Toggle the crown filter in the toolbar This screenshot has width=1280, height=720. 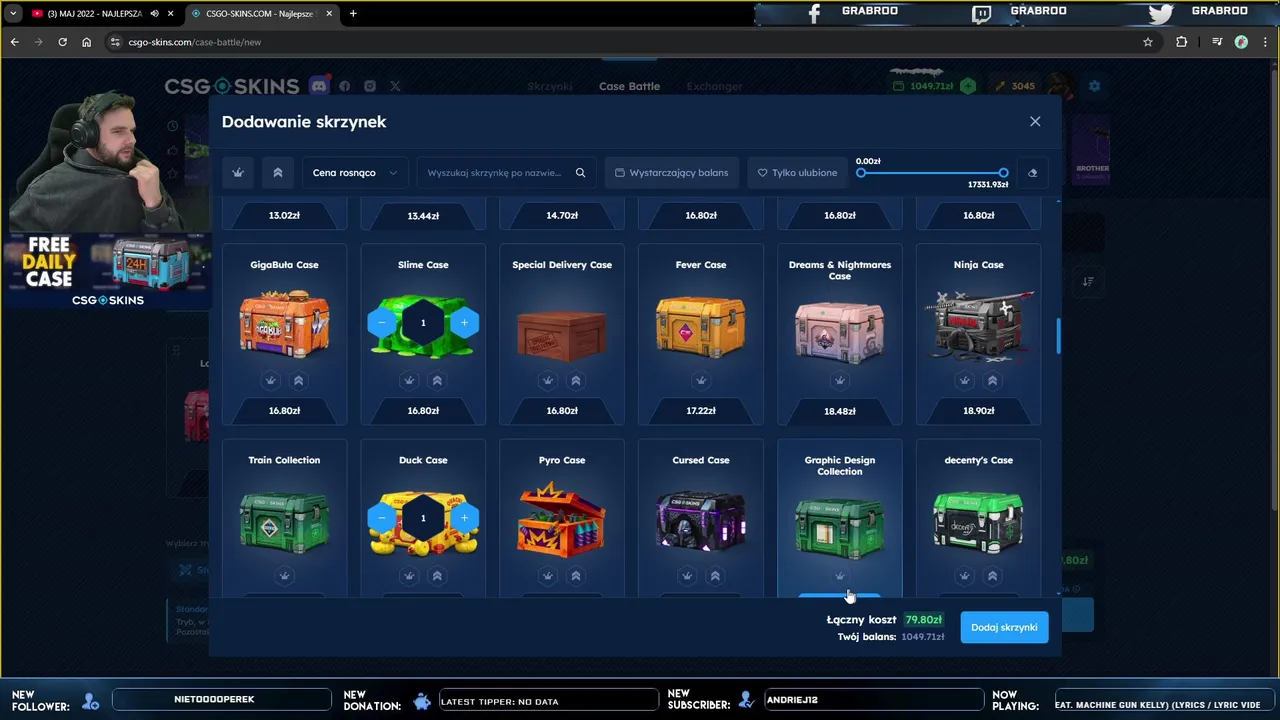(238, 173)
